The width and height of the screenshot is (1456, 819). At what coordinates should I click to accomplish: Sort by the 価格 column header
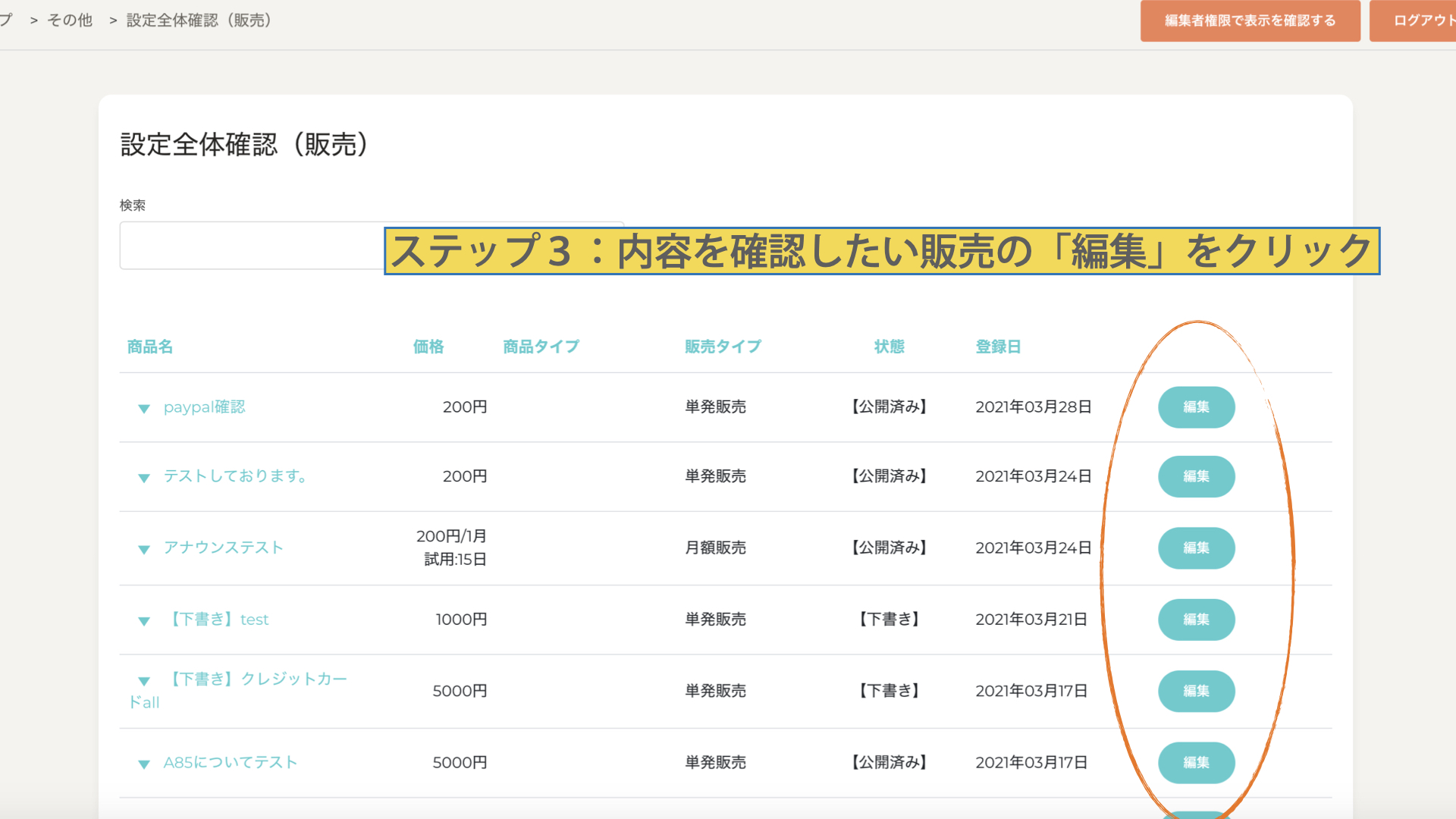click(428, 347)
